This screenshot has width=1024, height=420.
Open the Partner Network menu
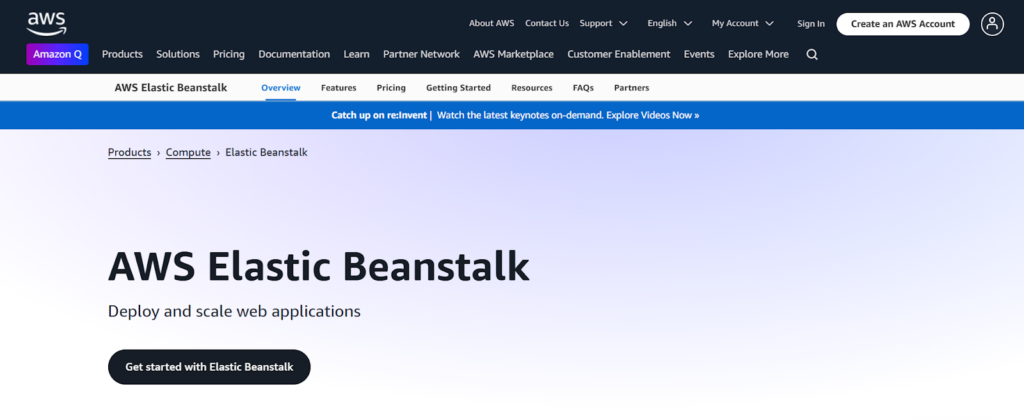(421, 54)
